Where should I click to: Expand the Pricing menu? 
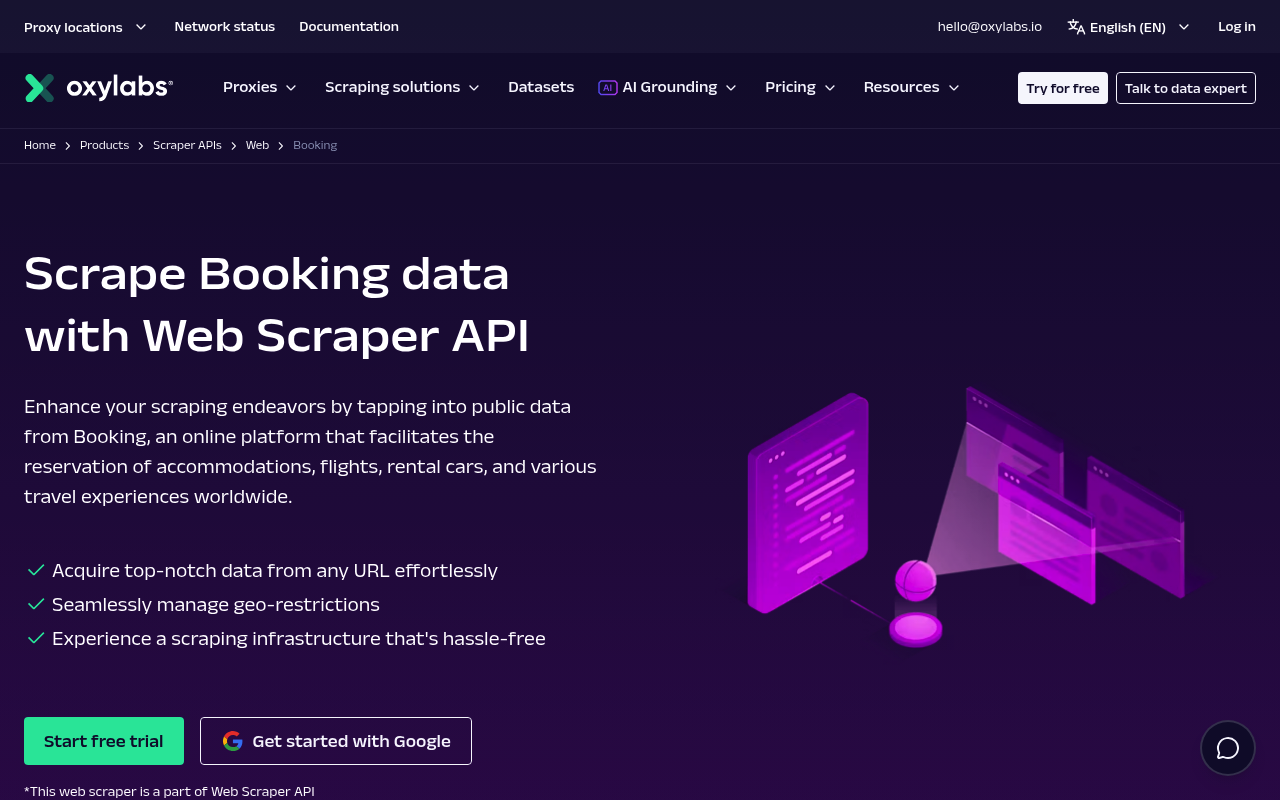click(800, 88)
